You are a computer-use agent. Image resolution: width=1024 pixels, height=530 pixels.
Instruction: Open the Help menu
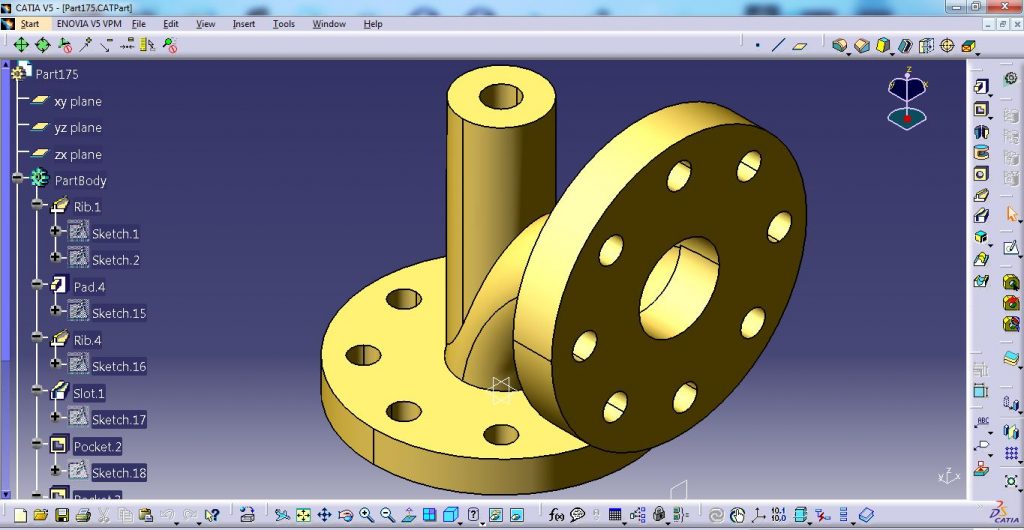[373, 24]
